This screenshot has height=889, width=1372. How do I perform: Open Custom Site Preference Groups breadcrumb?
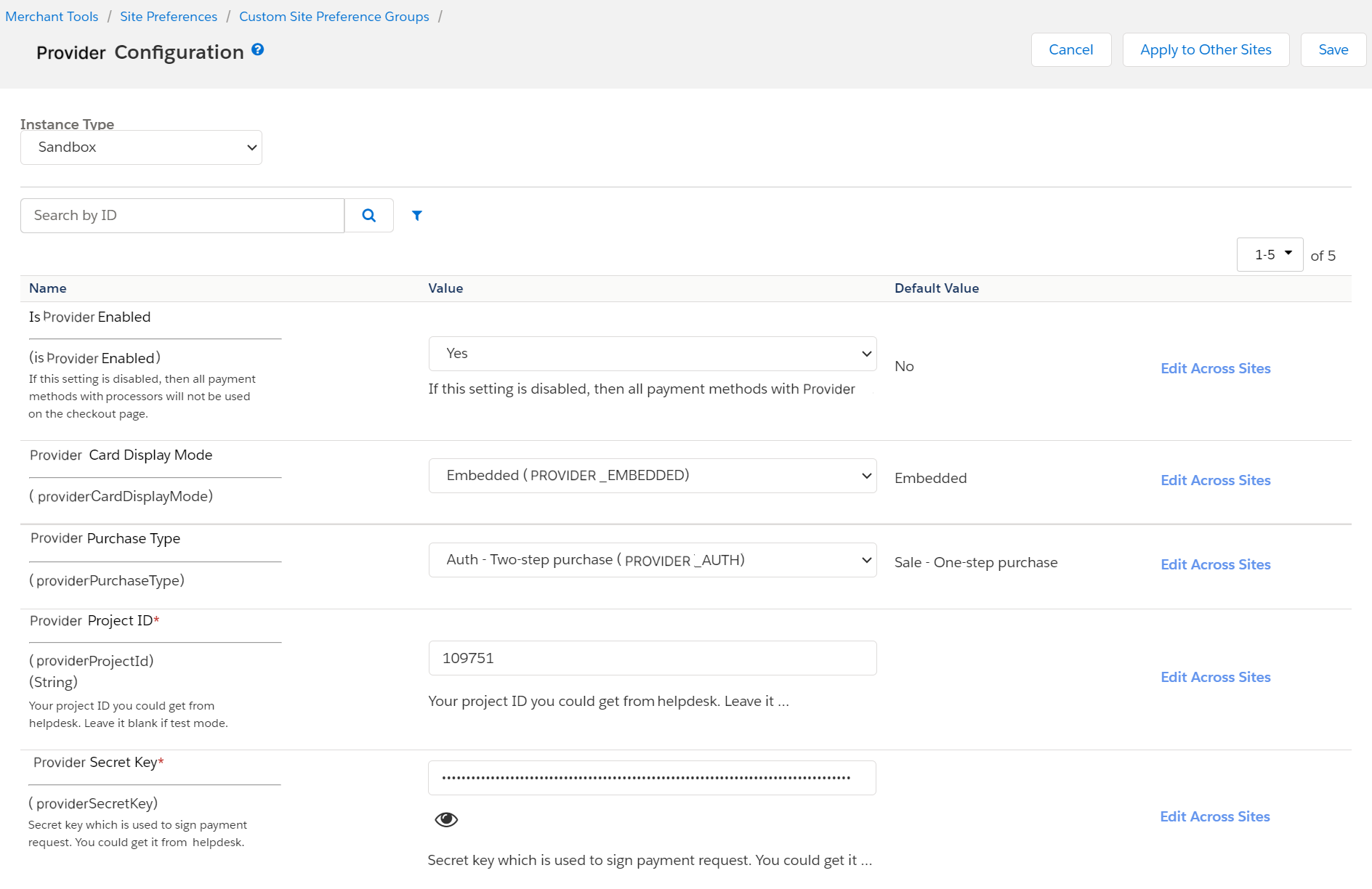[x=334, y=17]
